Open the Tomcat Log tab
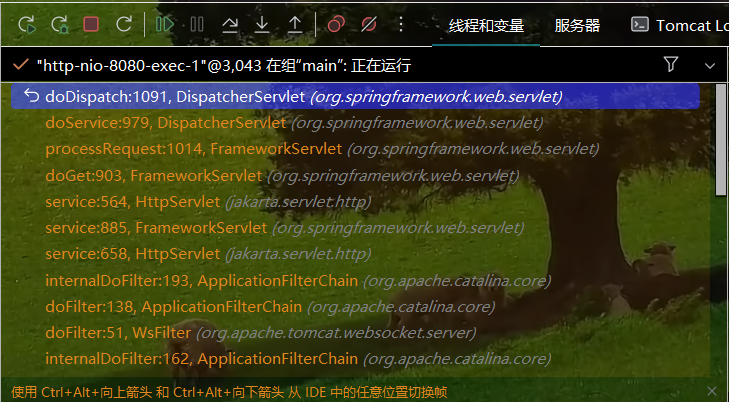This screenshot has height=402, width=729. click(x=680, y=26)
